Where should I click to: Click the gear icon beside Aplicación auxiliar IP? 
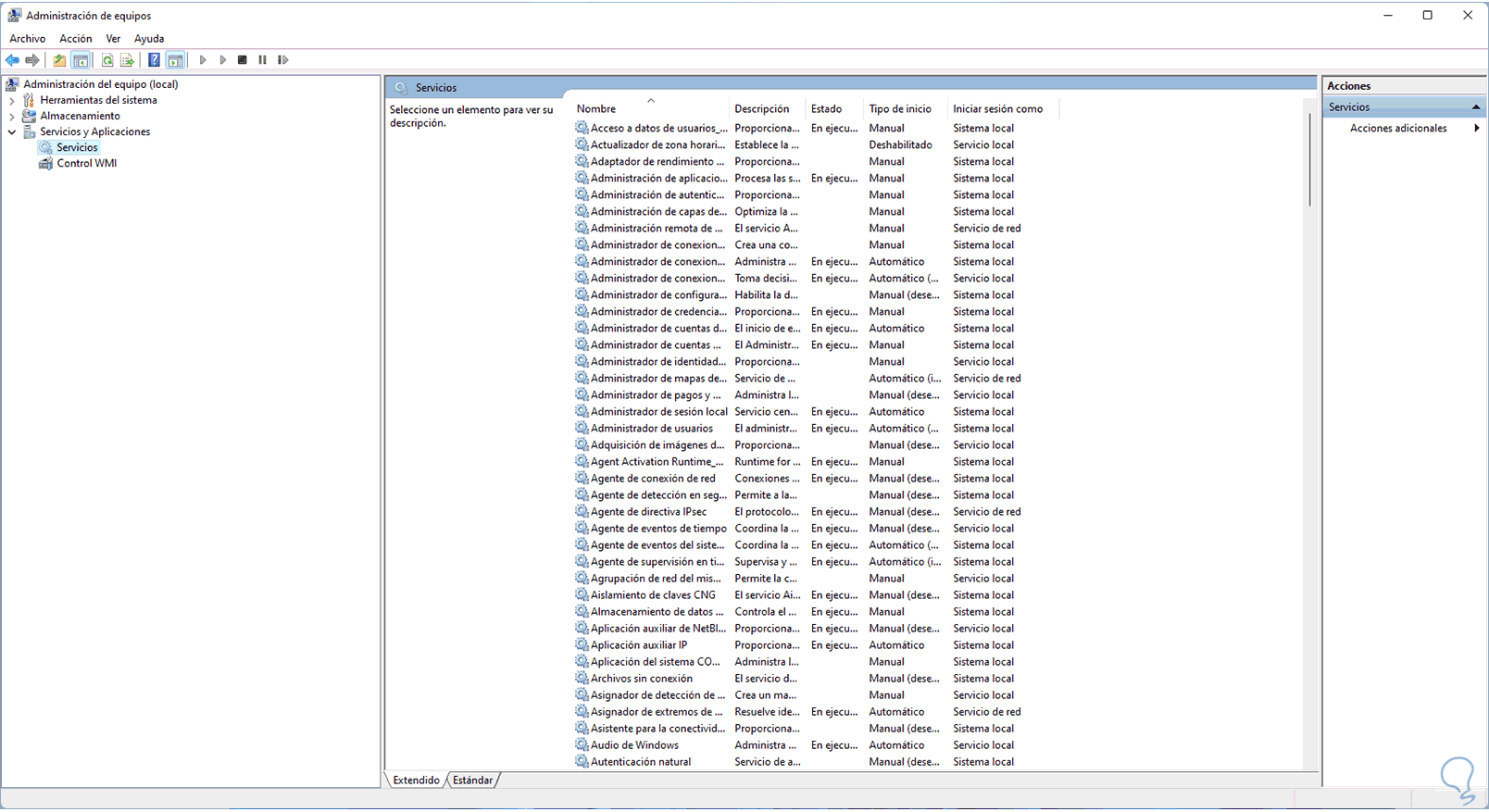coord(582,645)
